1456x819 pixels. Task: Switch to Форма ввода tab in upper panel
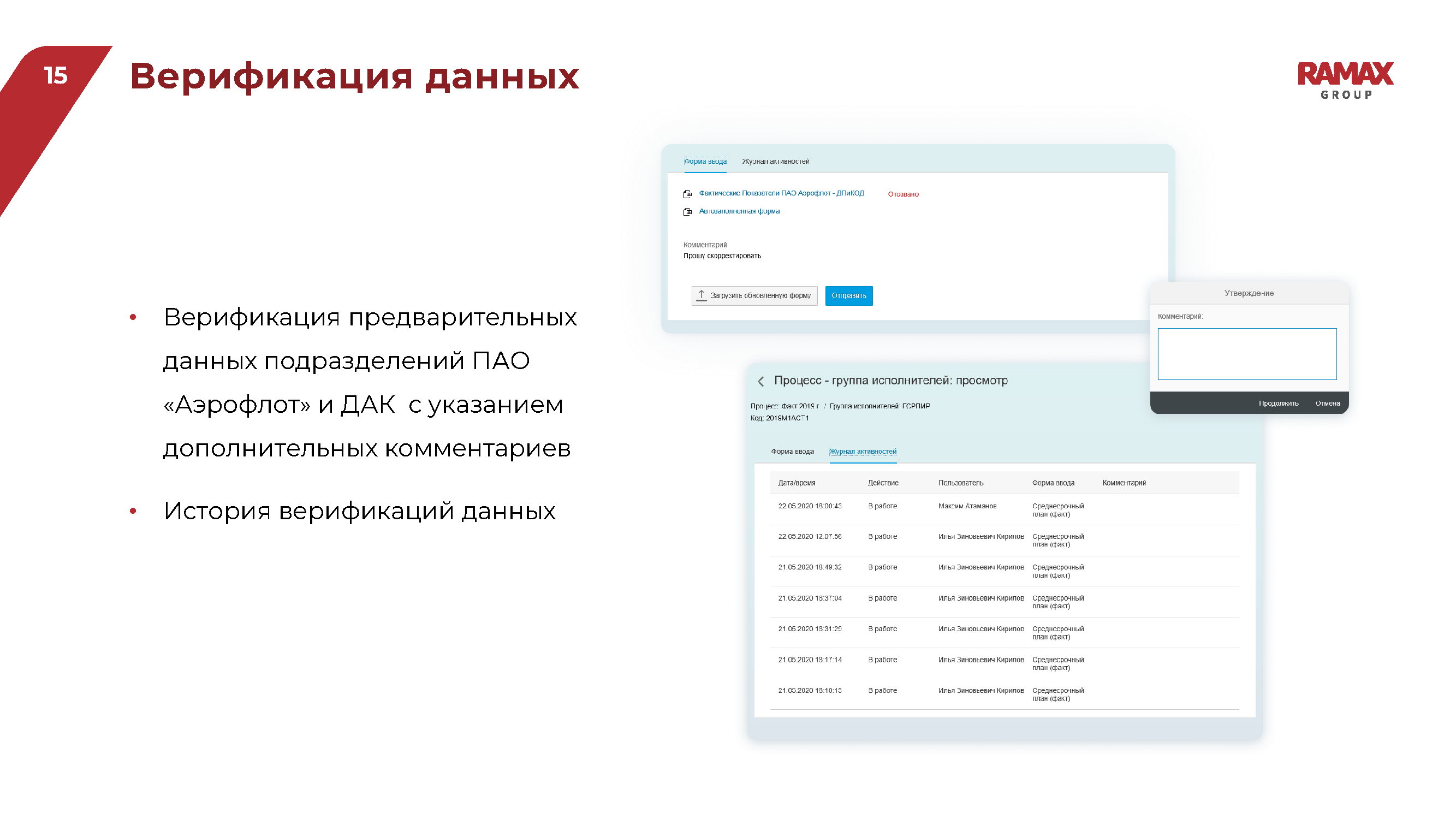(x=705, y=162)
